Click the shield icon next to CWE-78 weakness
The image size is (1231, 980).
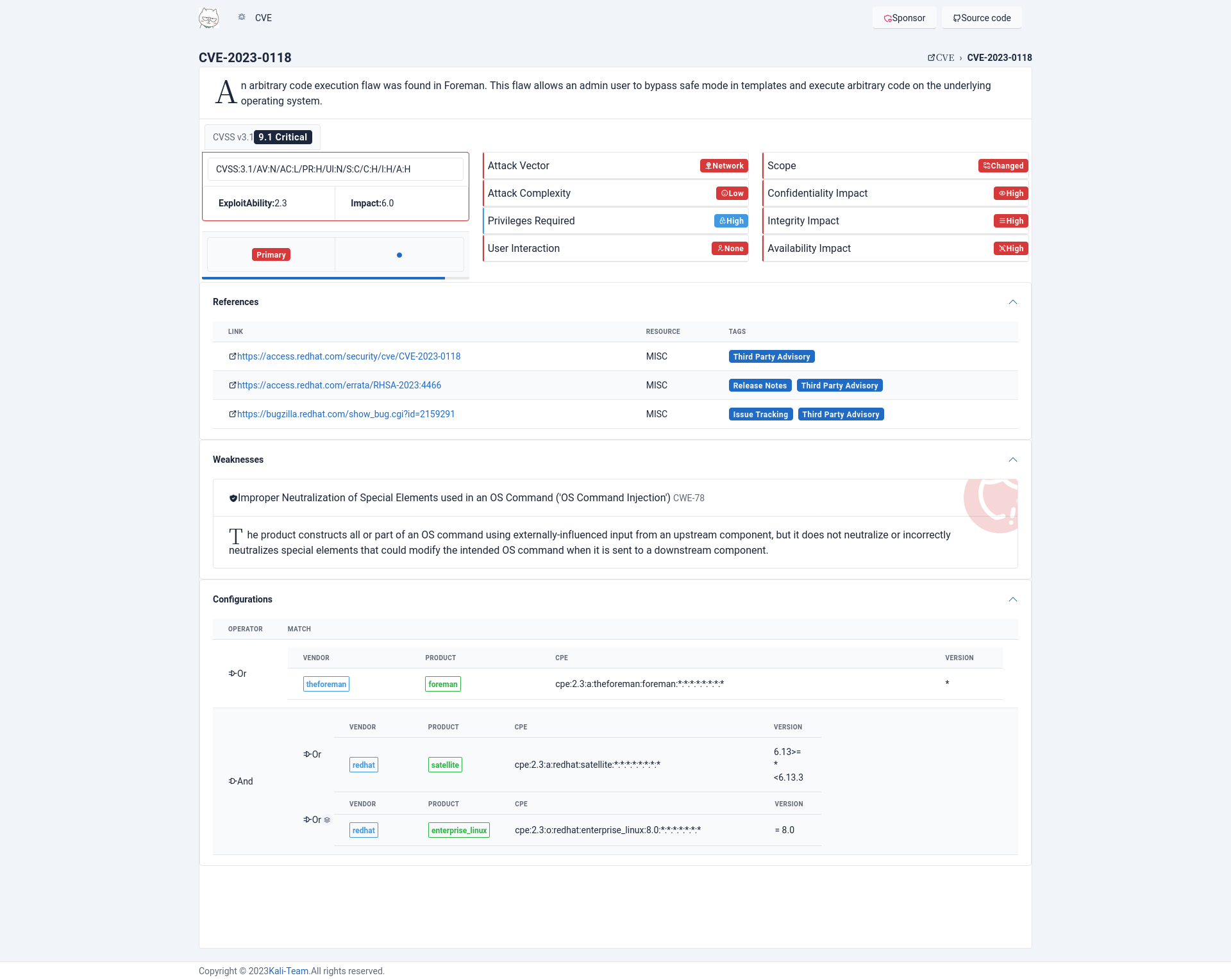[231, 497]
